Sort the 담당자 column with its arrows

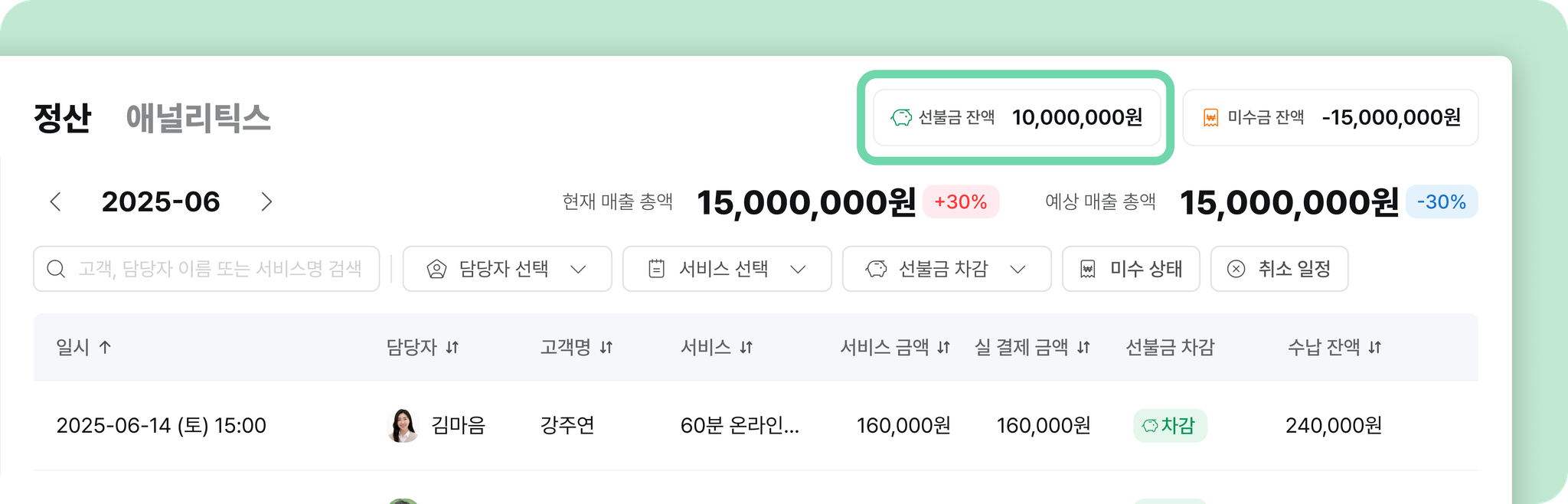pyautogui.click(x=452, y=348)
